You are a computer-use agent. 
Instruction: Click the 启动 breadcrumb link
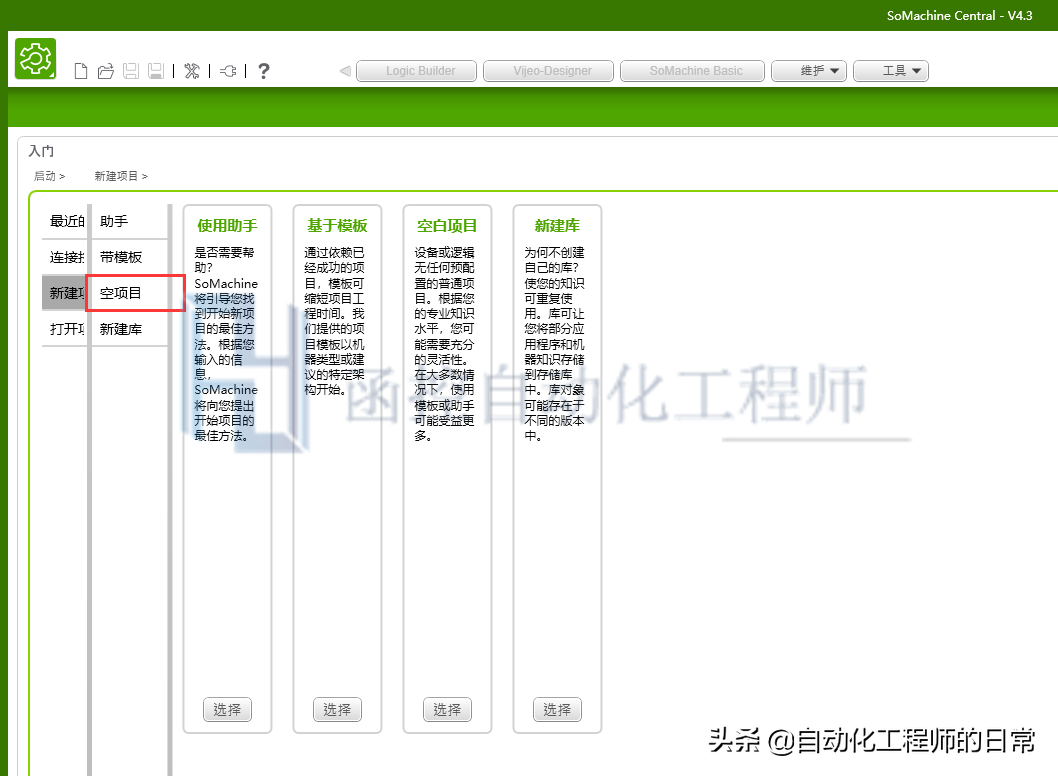pyautogui.click(x=45, y=176)
